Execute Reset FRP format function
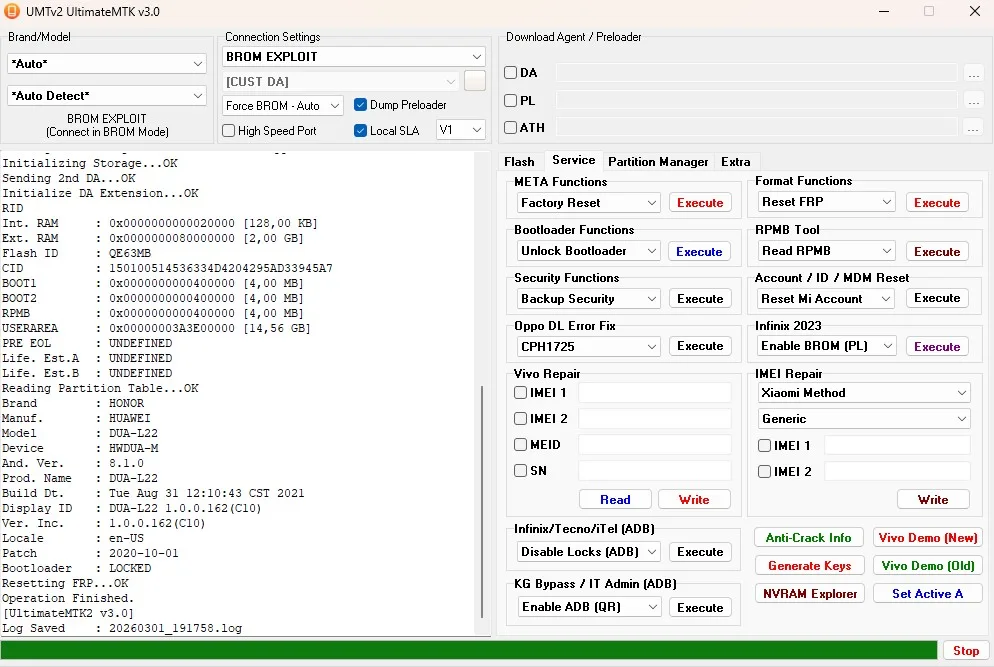This screenshot has height=667, width=994. tap(937, 203)
